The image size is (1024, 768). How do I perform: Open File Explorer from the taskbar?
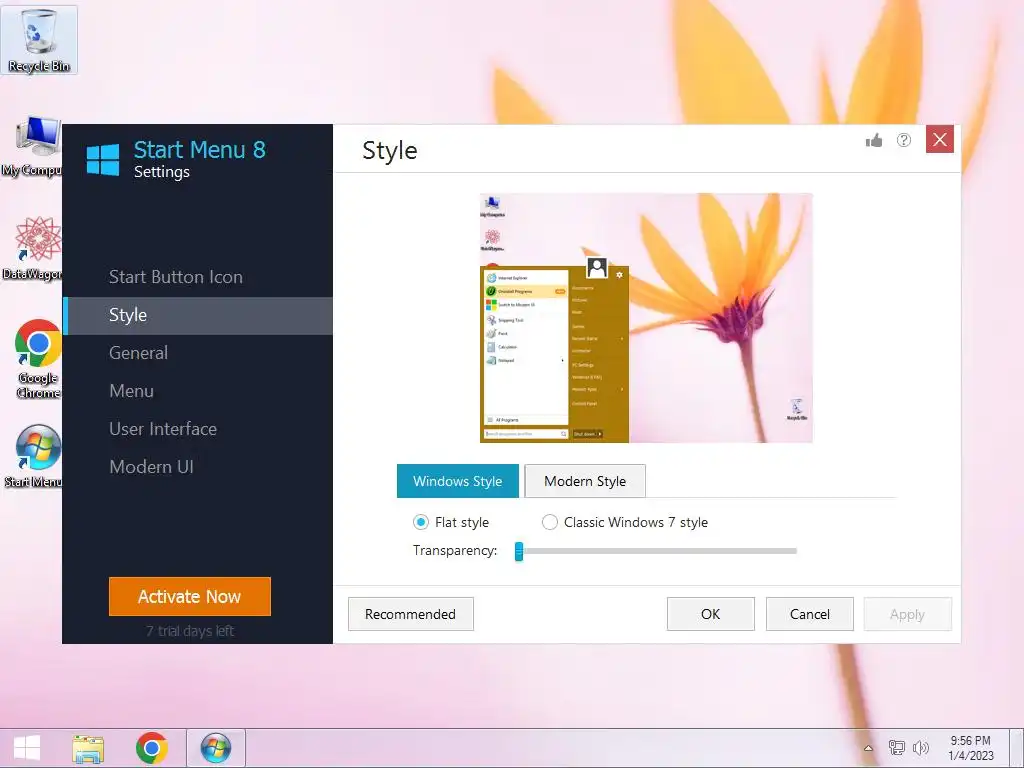88,748
